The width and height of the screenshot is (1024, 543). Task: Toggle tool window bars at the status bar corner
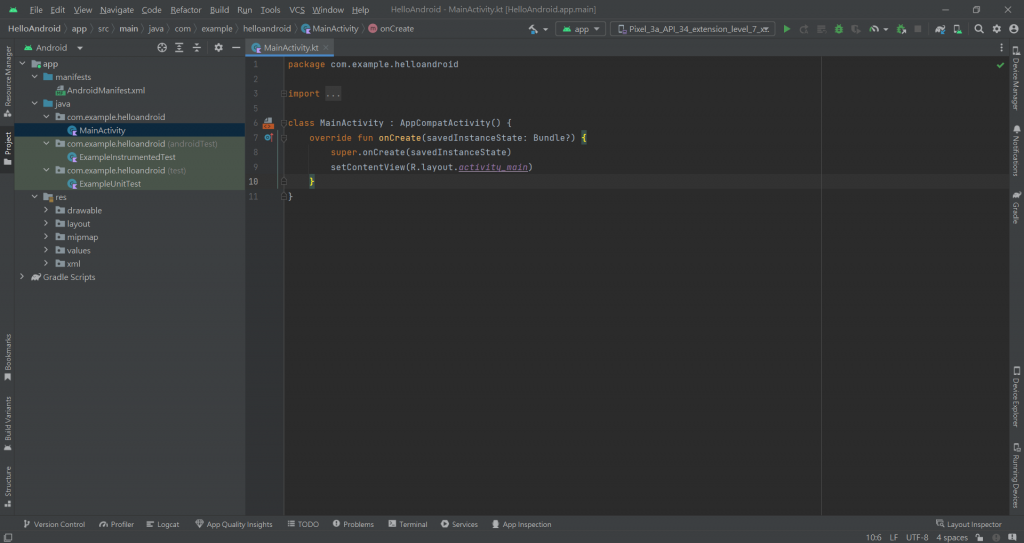pyautogui.click(x=8, y=538)
